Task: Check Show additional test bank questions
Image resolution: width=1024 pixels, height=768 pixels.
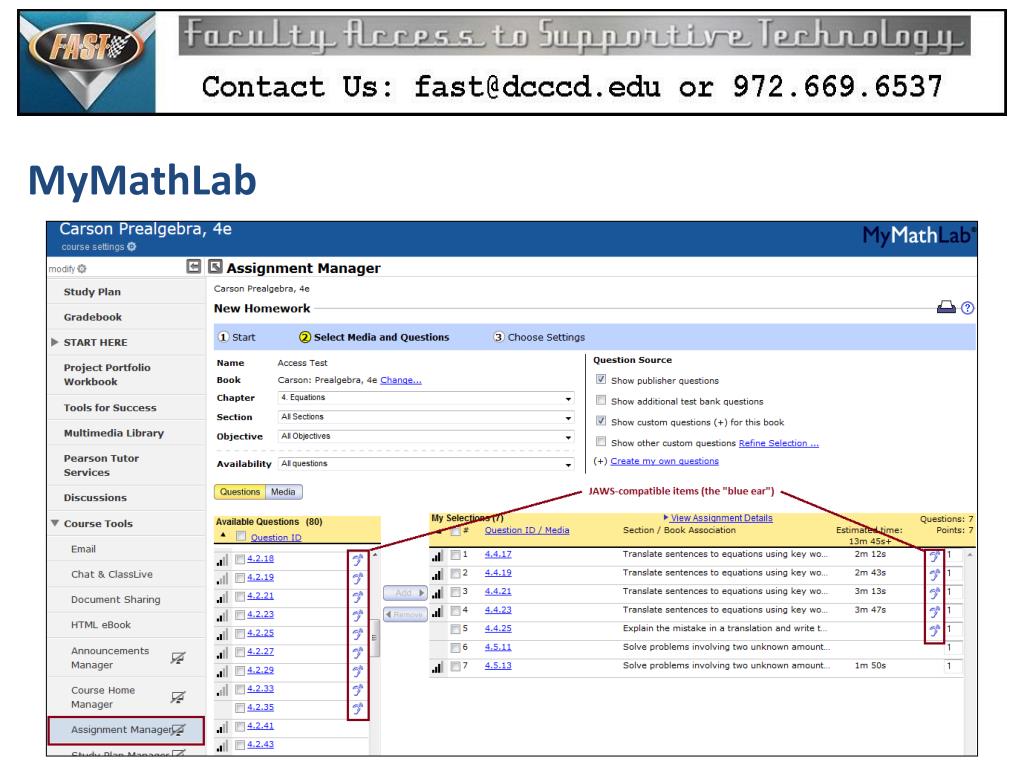Action: [x=601, y=400]
